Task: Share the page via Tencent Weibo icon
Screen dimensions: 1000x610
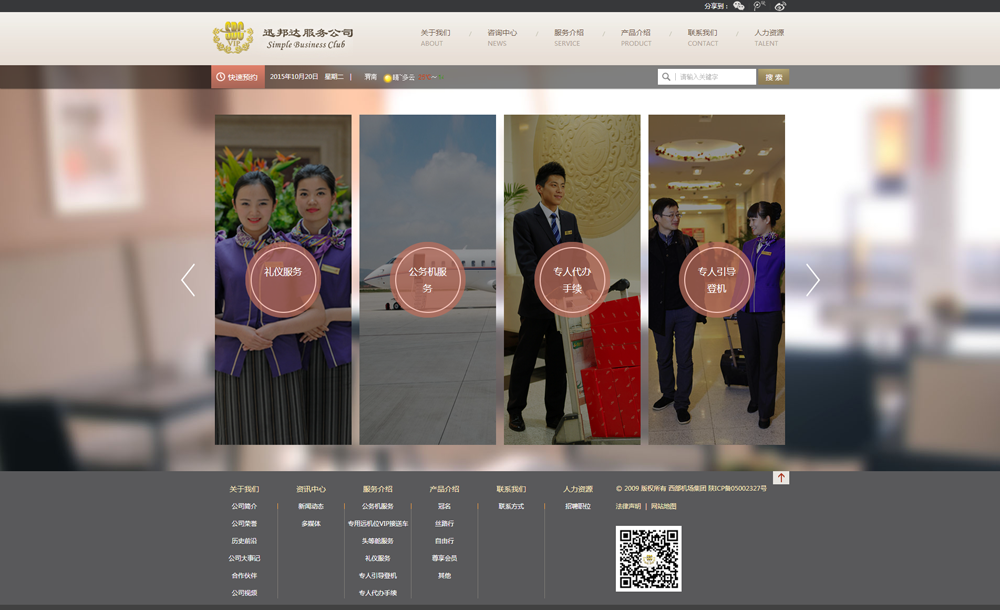Action: coord(759,6)
